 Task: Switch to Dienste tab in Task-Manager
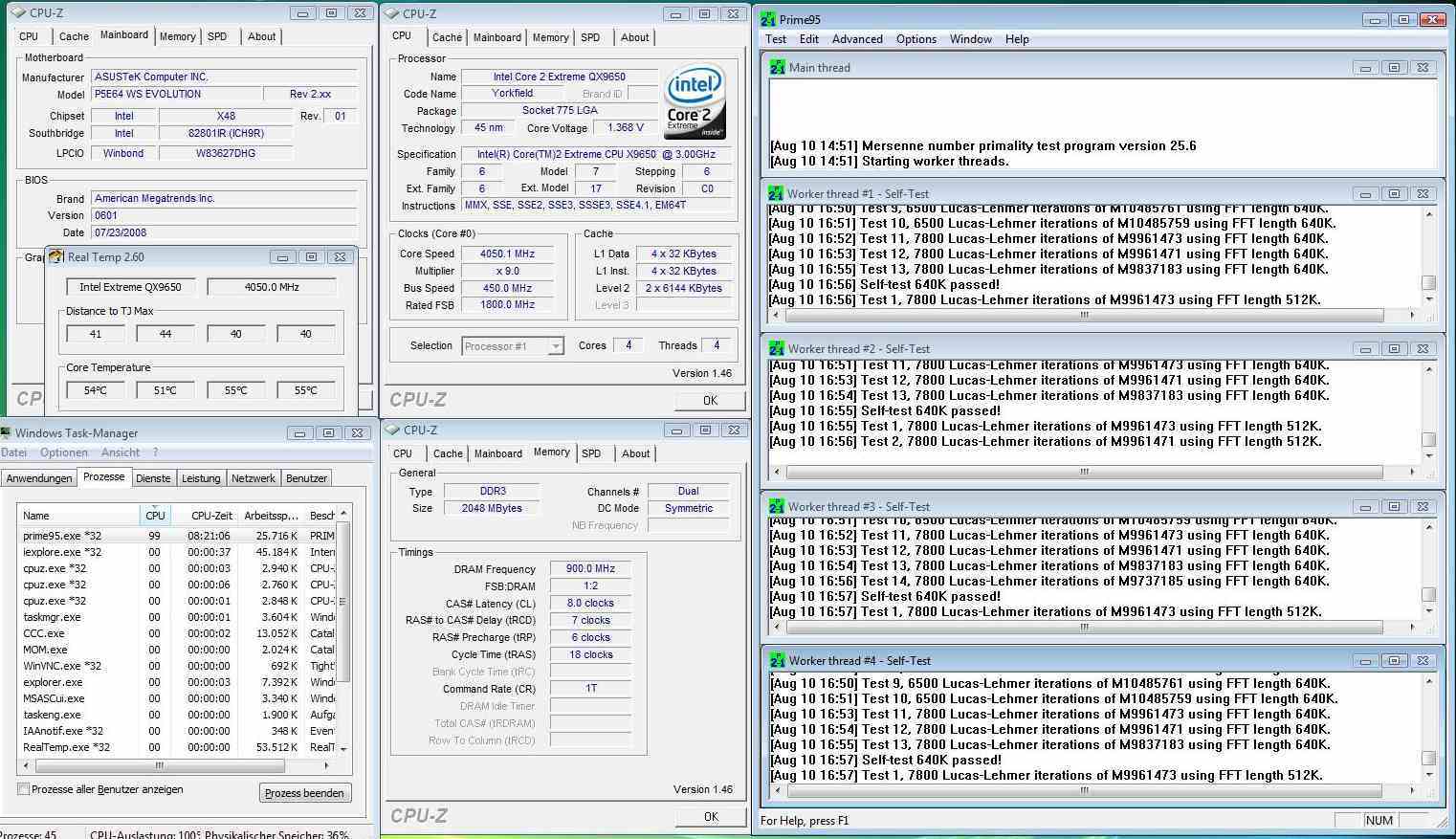[153, 478]
